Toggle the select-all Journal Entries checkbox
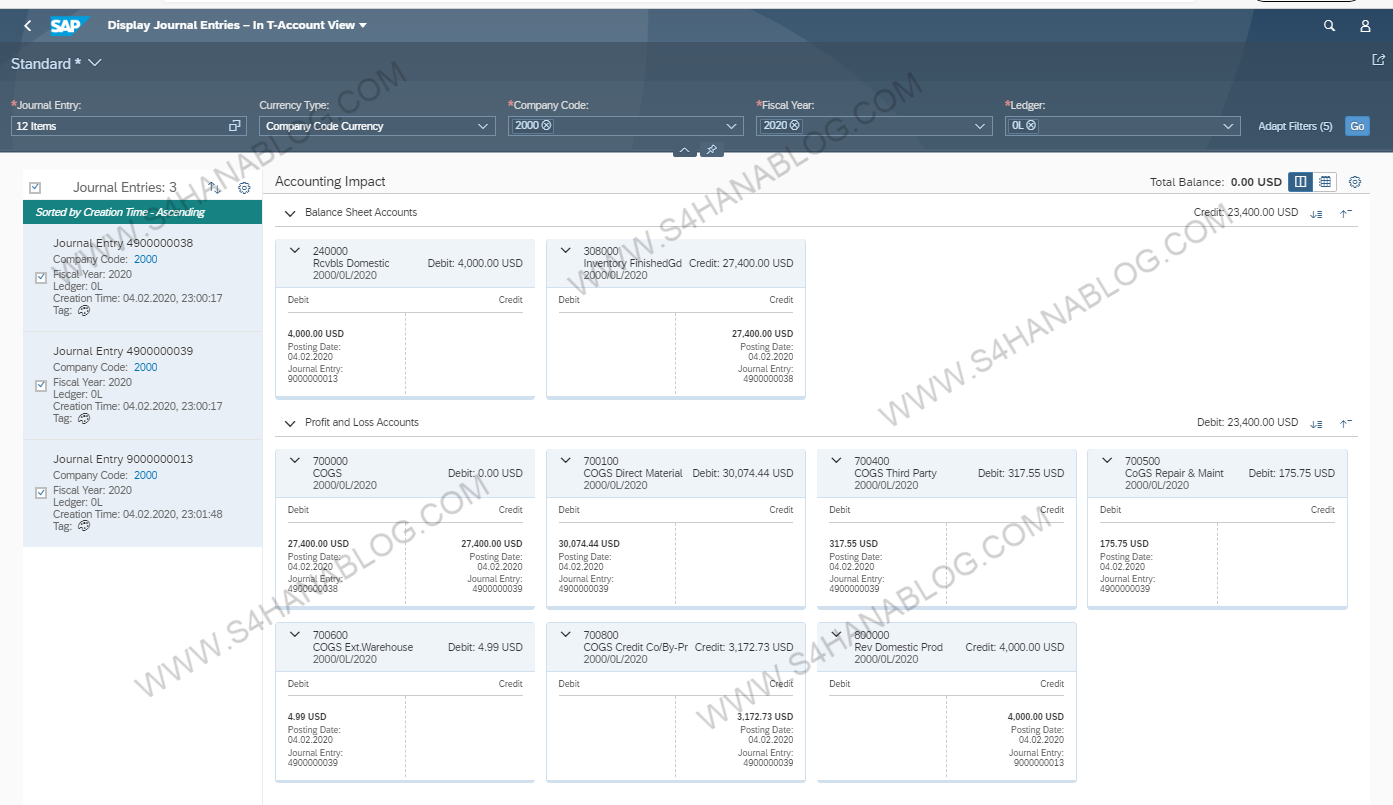 tap(35, 188)
